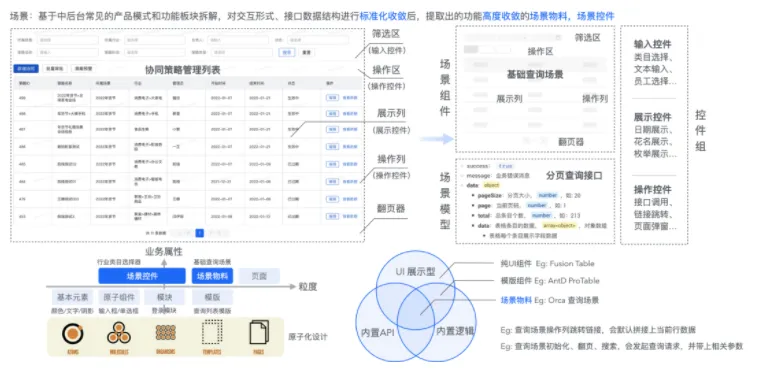Click the light 页面 block

pyautogui.click(x=259, y=276)
